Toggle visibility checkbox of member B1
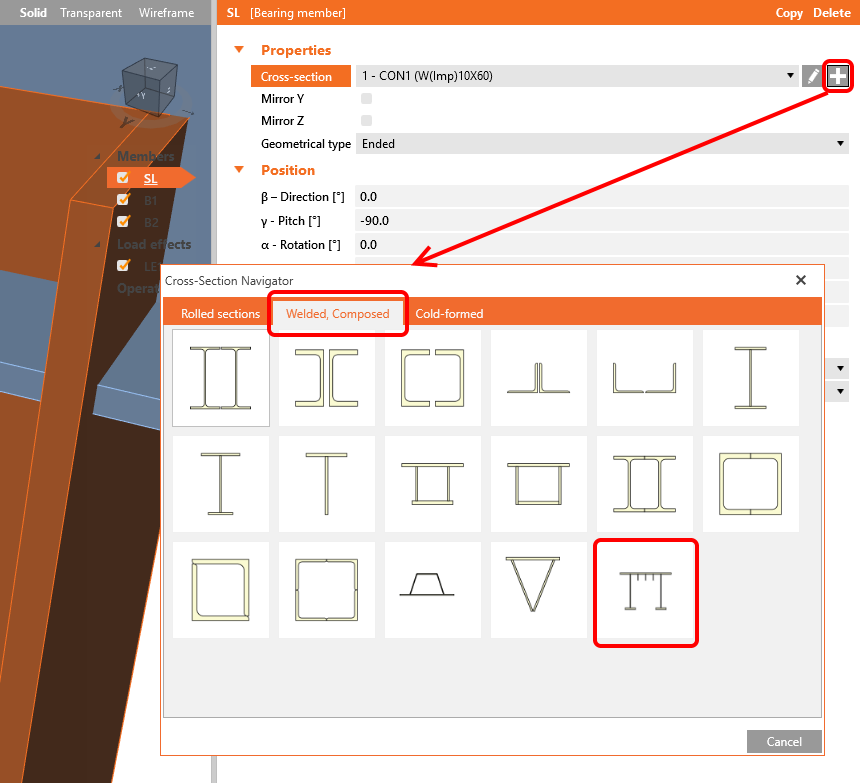The width and height of the screenshot is (860, 783). click(x=123, y=200)
